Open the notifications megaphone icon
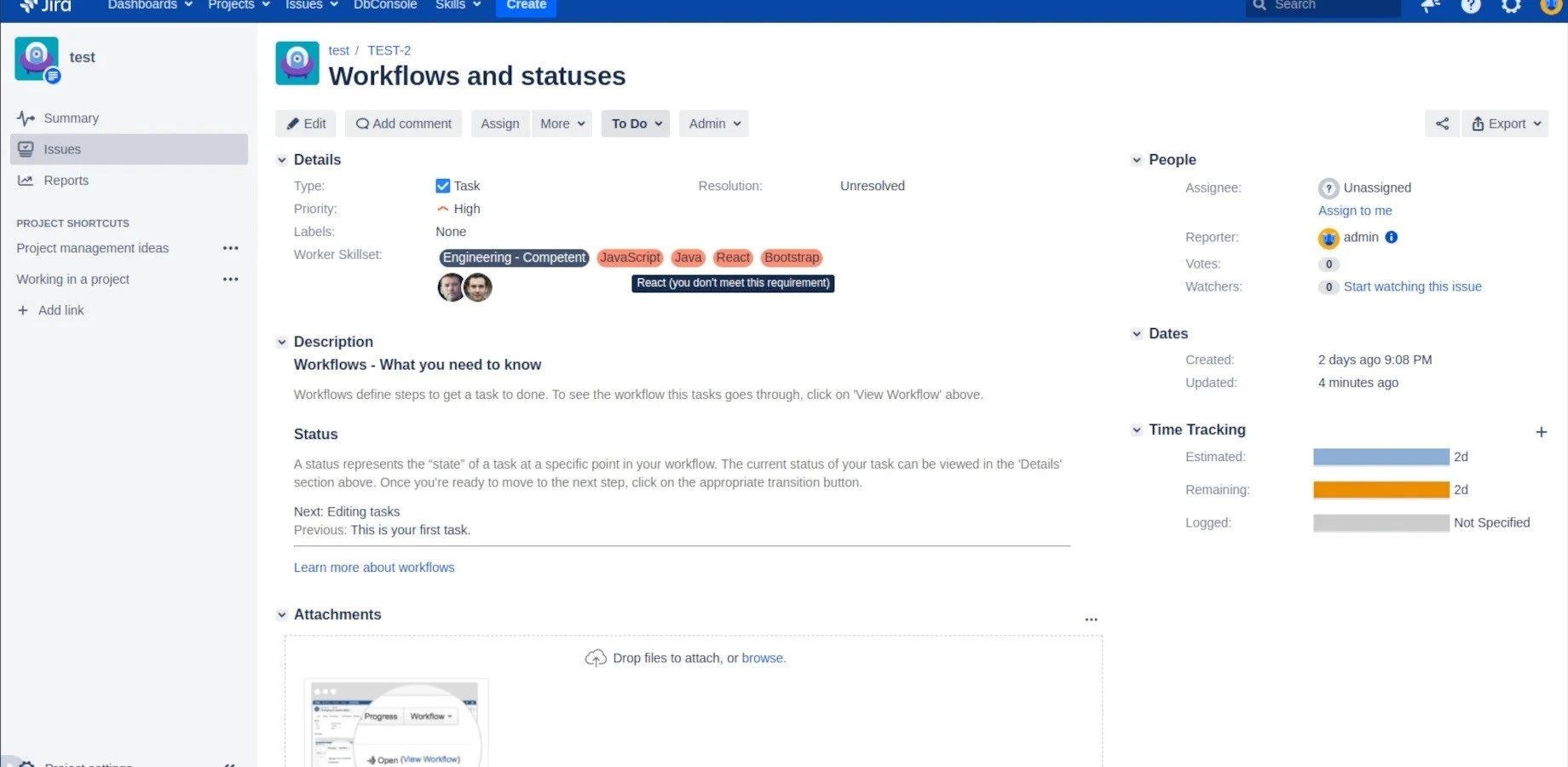The image size is (1568, 767). pos(1431,6)
